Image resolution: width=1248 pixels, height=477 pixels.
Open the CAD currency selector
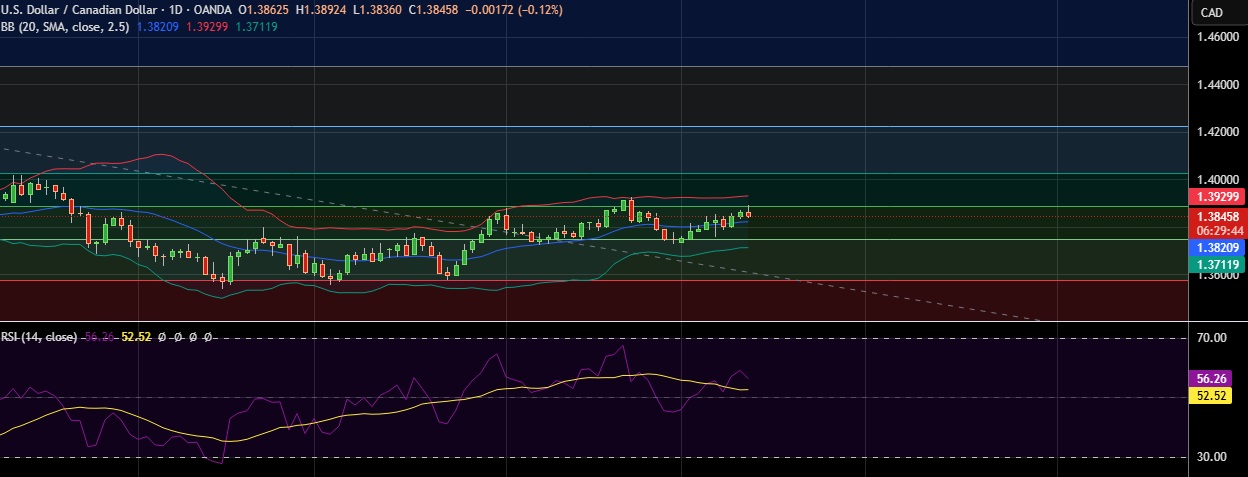(x=1211, y=13)
